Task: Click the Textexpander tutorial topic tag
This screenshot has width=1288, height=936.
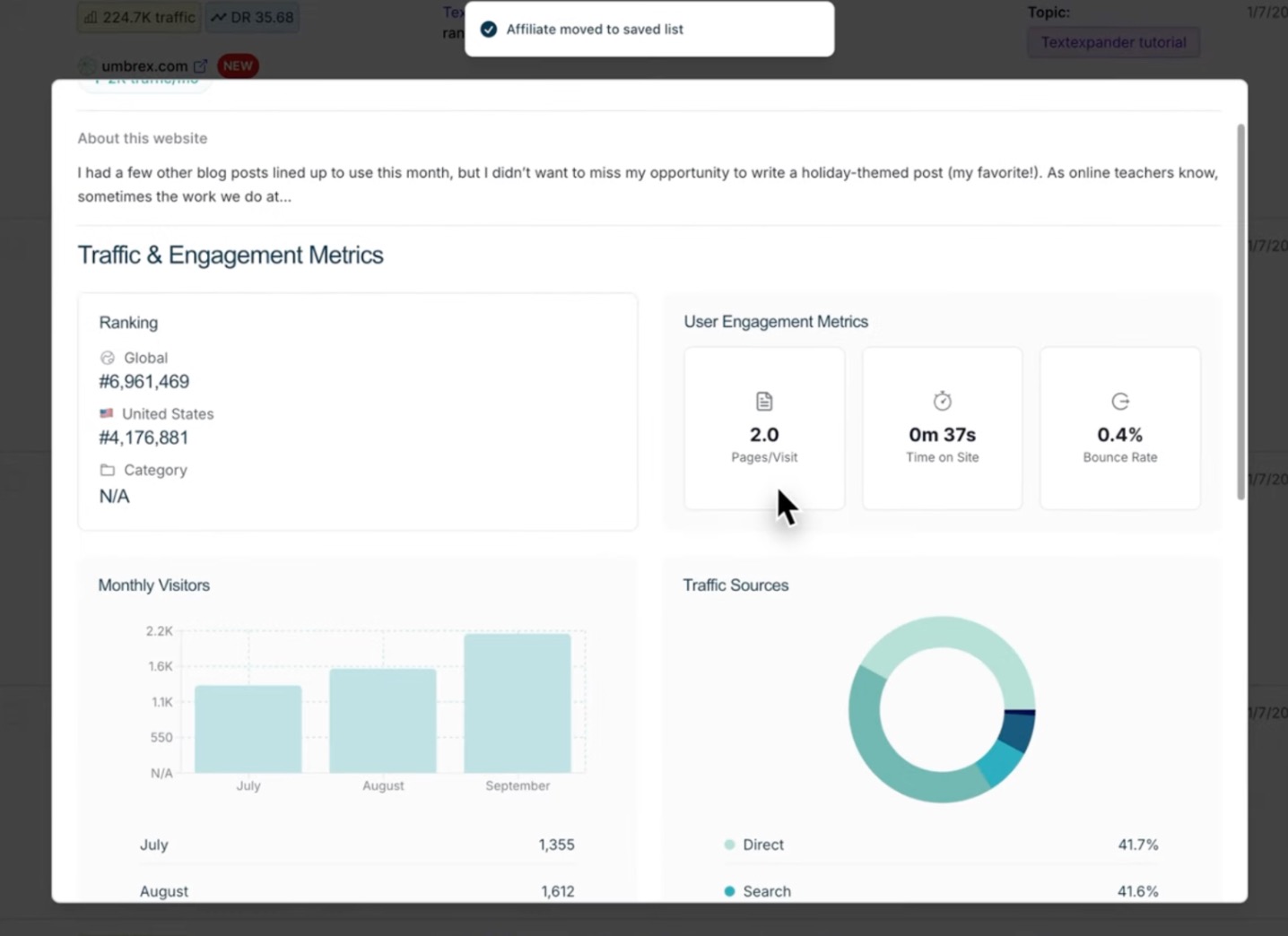Action: point(1113,42)
